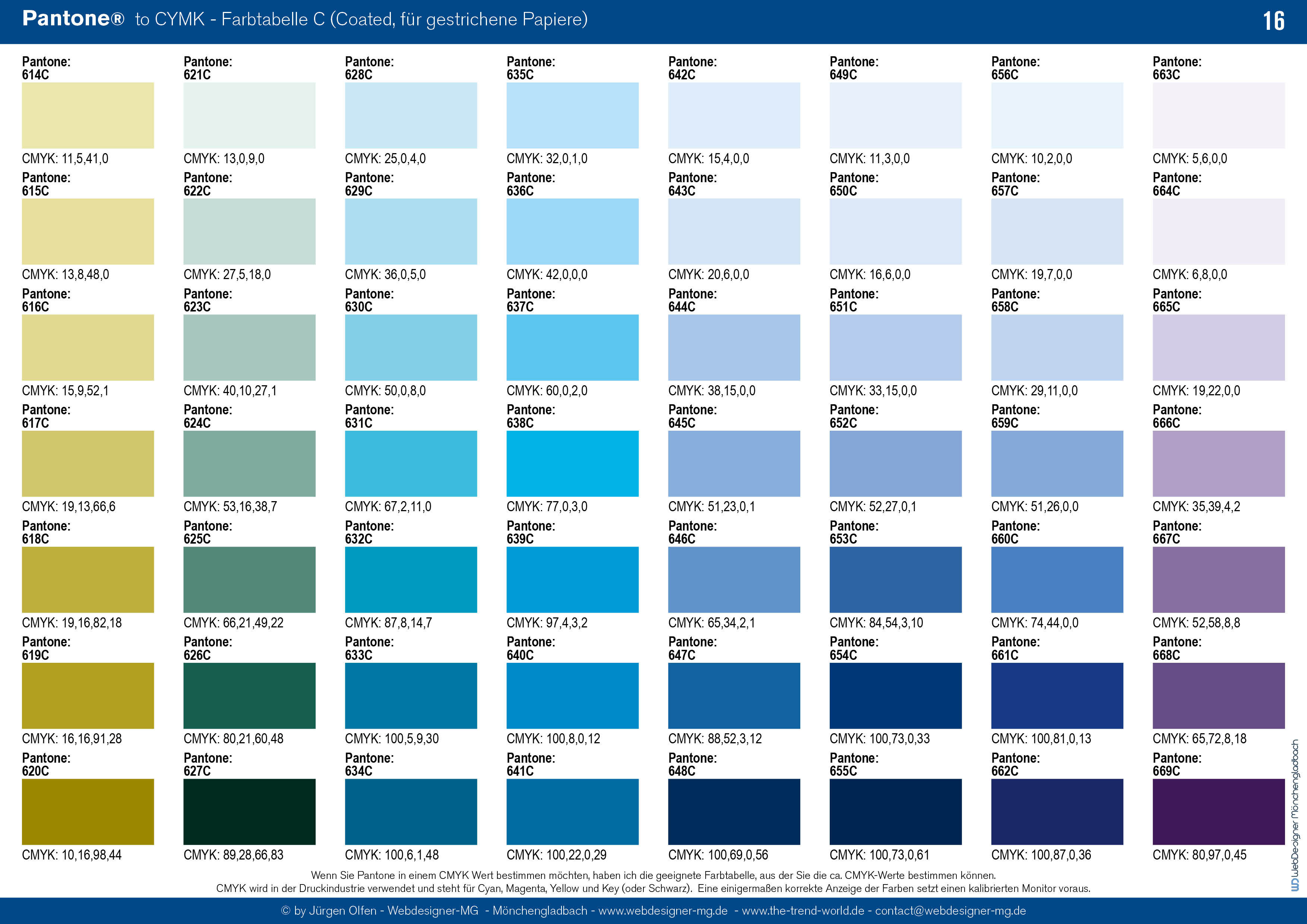Click the label 'Pantone: 663C'
This screenshot has height=924, width=1307.
1177,68
